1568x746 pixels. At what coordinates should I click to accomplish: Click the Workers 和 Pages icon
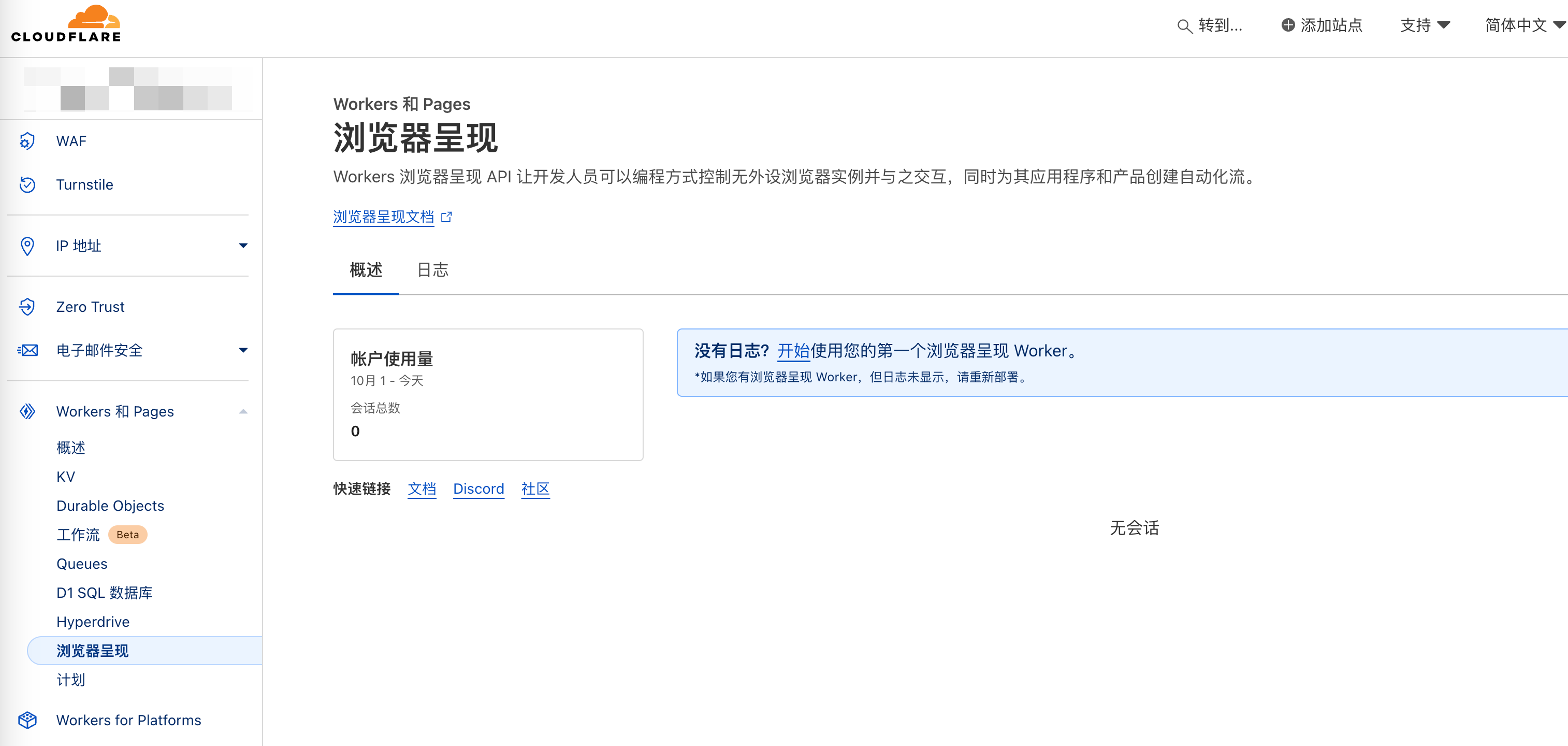[x=27, y=411]
